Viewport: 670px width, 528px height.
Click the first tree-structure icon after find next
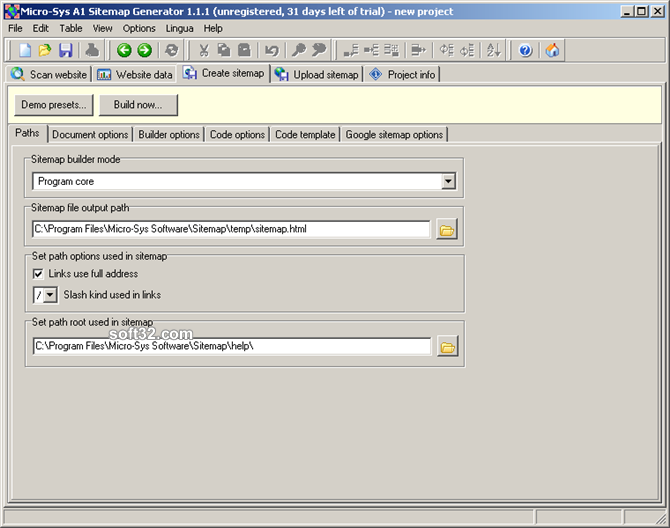point(351,50)
